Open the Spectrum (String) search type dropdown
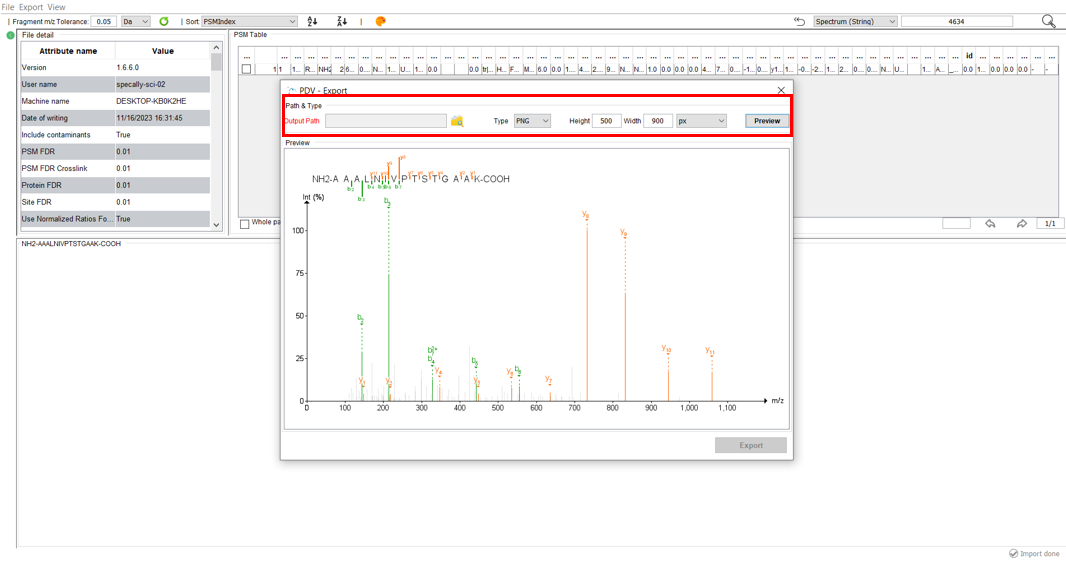 [x=855, y=22]
